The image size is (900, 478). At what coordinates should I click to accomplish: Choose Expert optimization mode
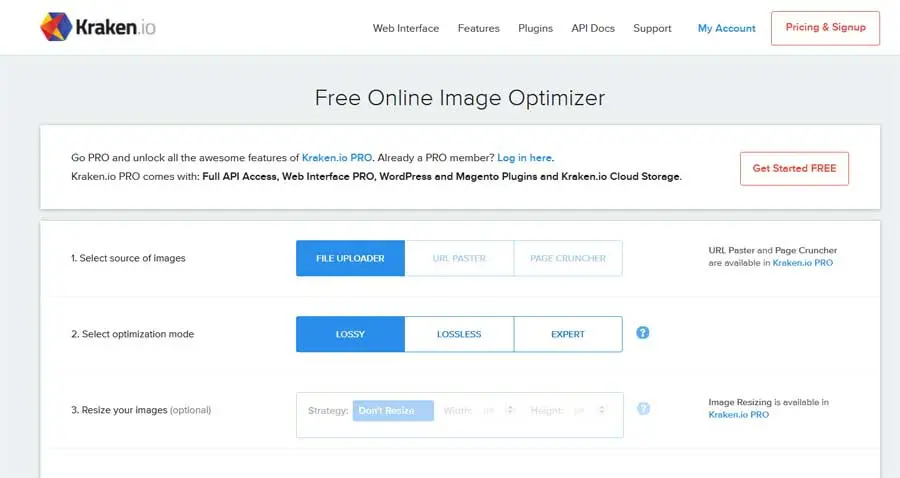tap(568, 334)
